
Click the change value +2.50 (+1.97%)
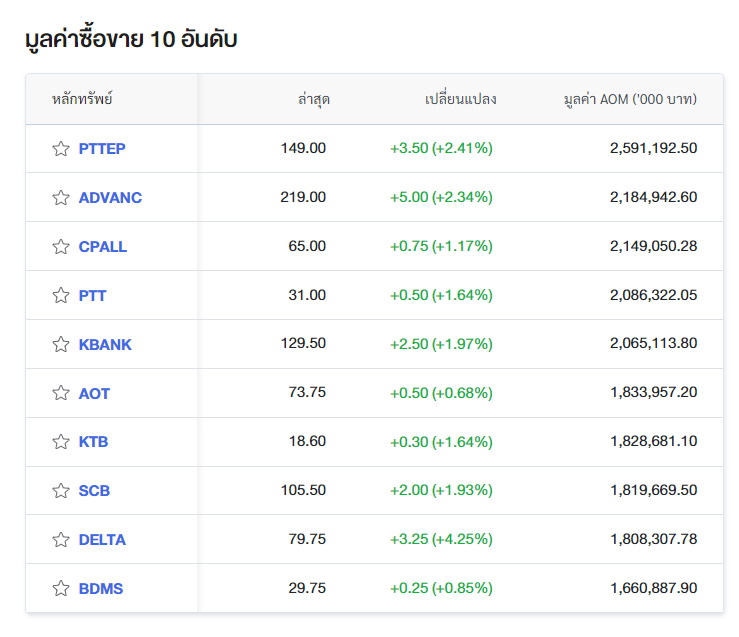pos(441,344)
